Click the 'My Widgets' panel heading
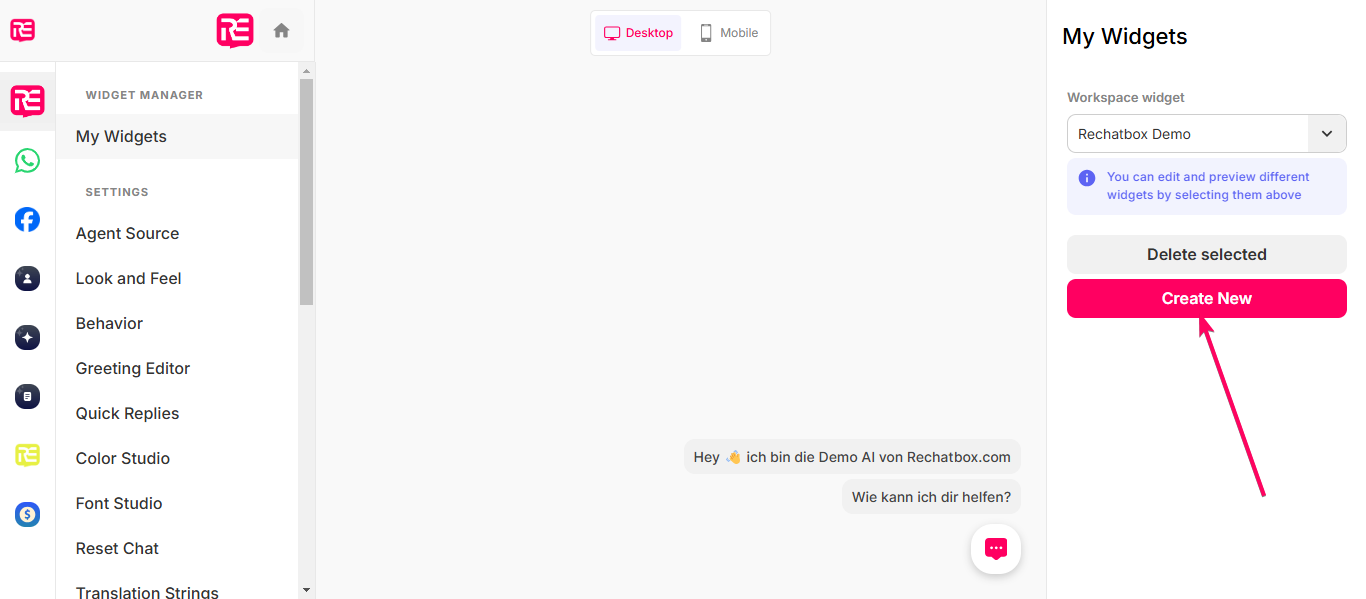The image size is (1366, 599). [x=1125, y=36]
